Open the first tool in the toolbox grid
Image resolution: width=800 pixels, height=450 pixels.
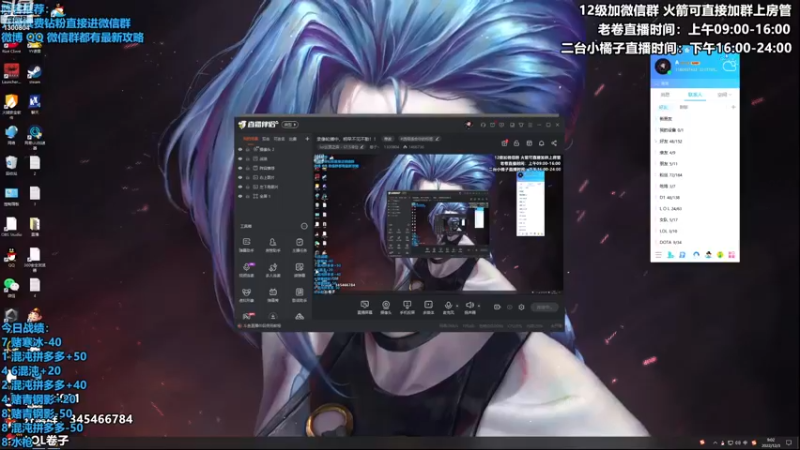pos(246,244)
